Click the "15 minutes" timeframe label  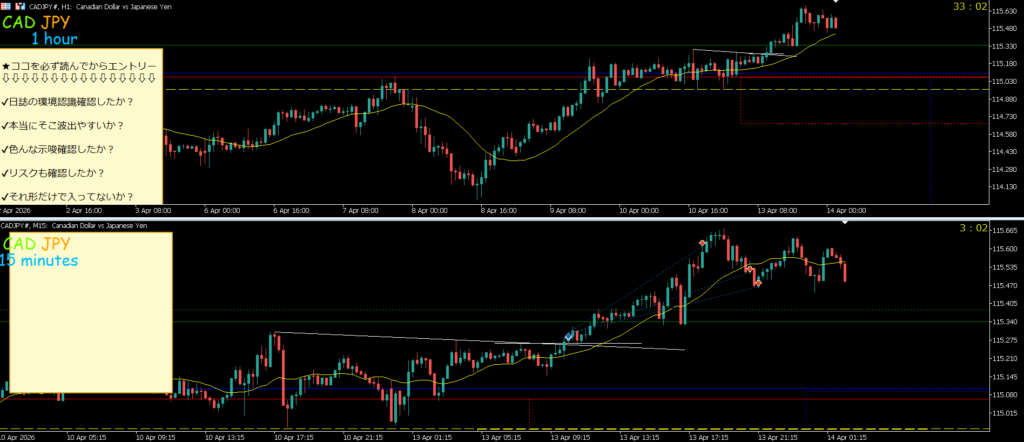click(39, 260)
